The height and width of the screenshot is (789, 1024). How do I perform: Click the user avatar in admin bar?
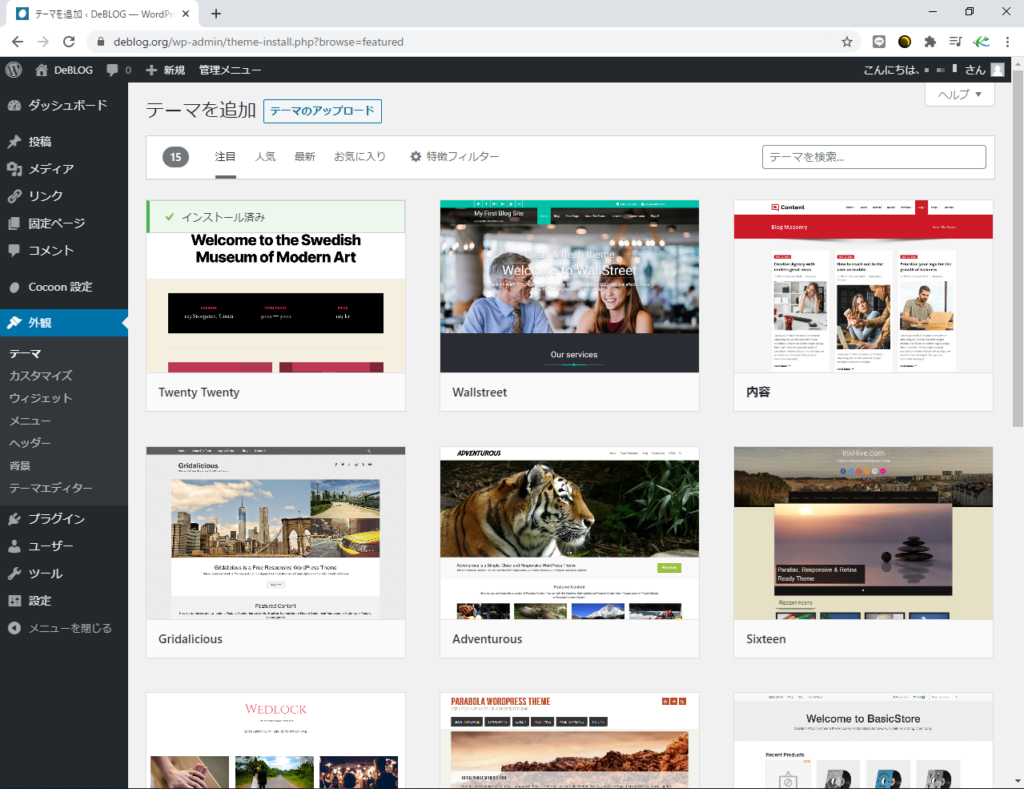click(997, 69)
